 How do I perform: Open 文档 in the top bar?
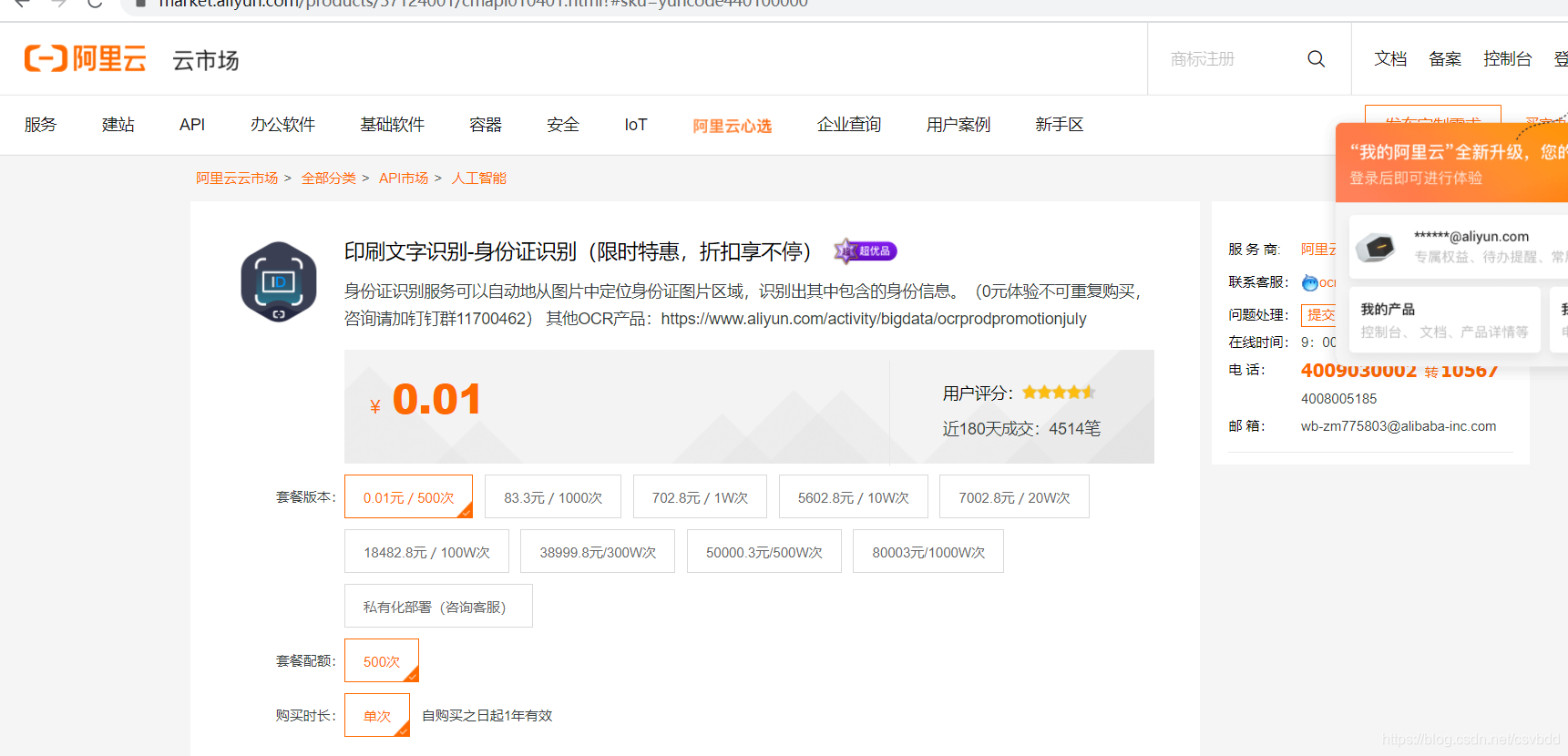pos(1390,59)
